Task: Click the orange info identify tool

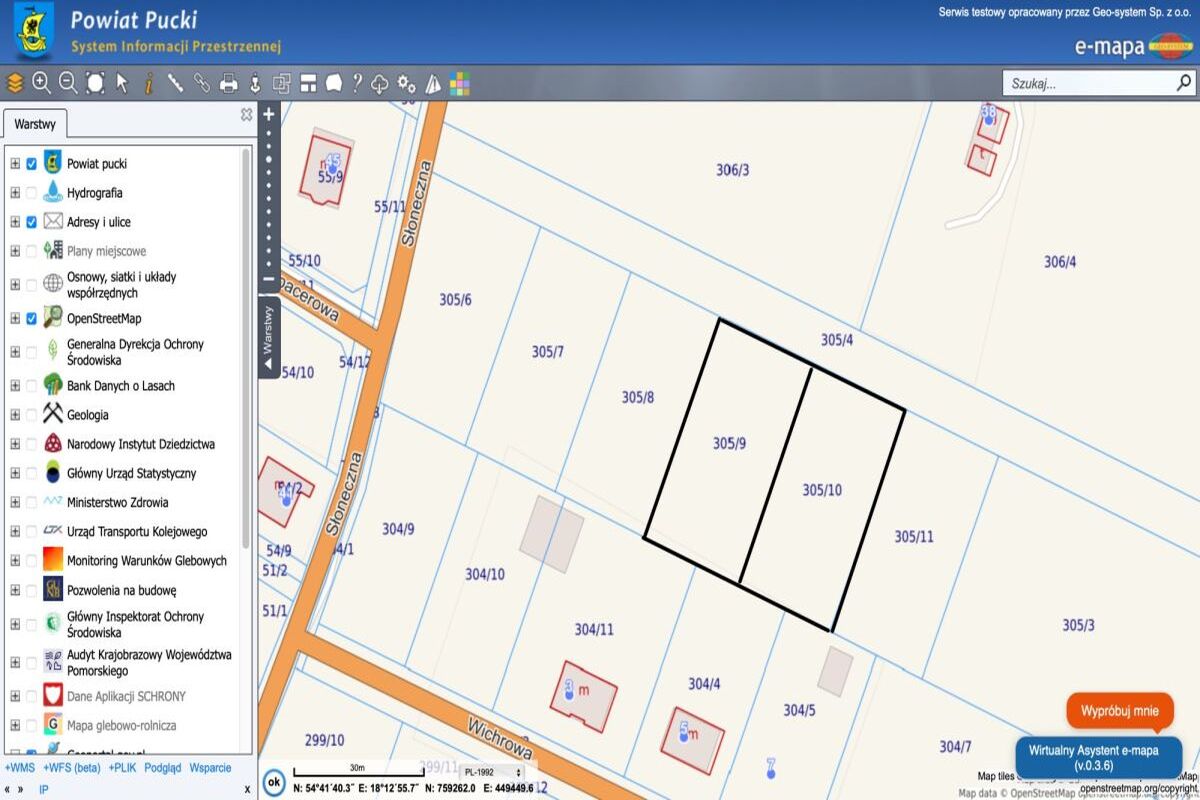Action: point(149,83)
